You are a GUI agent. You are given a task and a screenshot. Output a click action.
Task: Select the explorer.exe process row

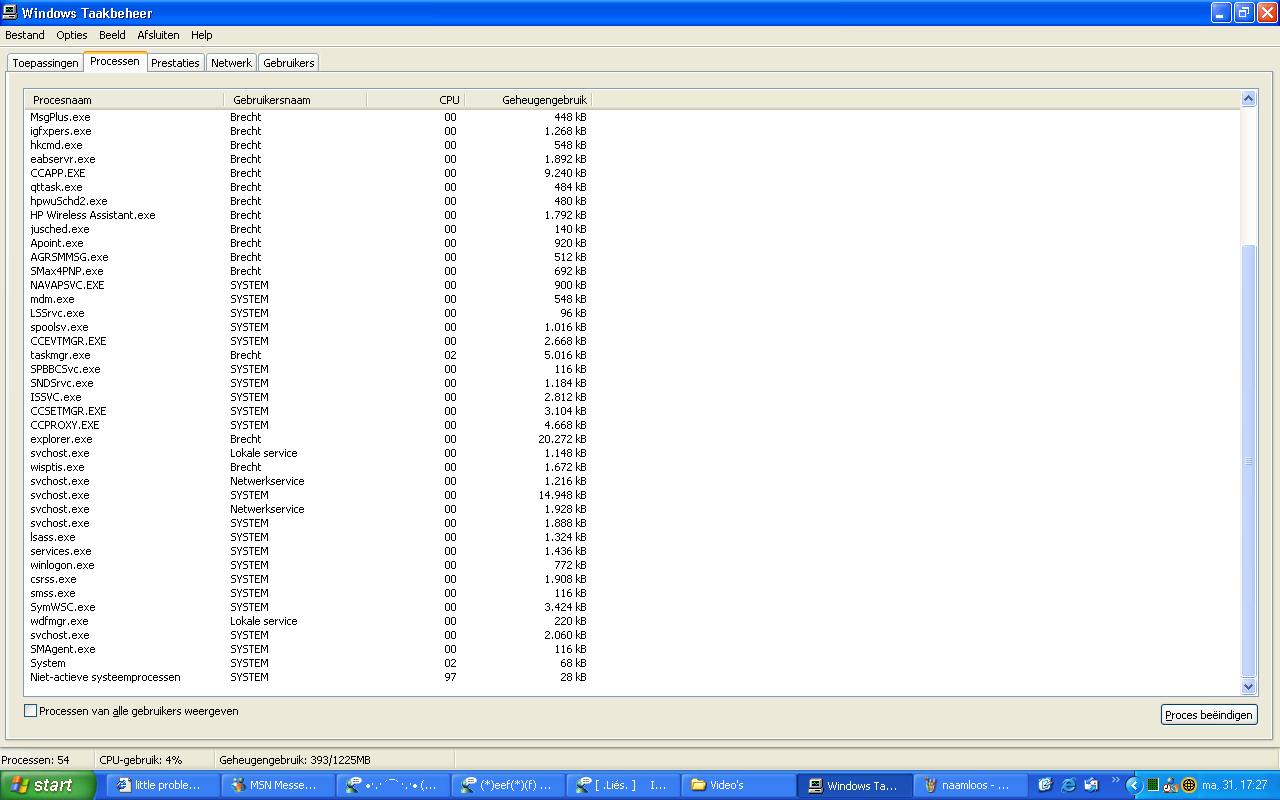click(62, 439)
